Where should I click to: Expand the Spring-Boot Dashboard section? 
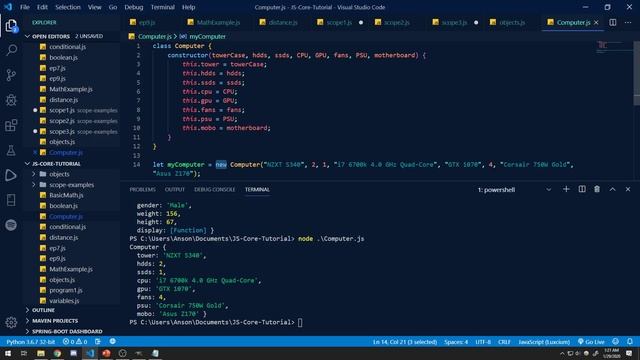[28, 331]
